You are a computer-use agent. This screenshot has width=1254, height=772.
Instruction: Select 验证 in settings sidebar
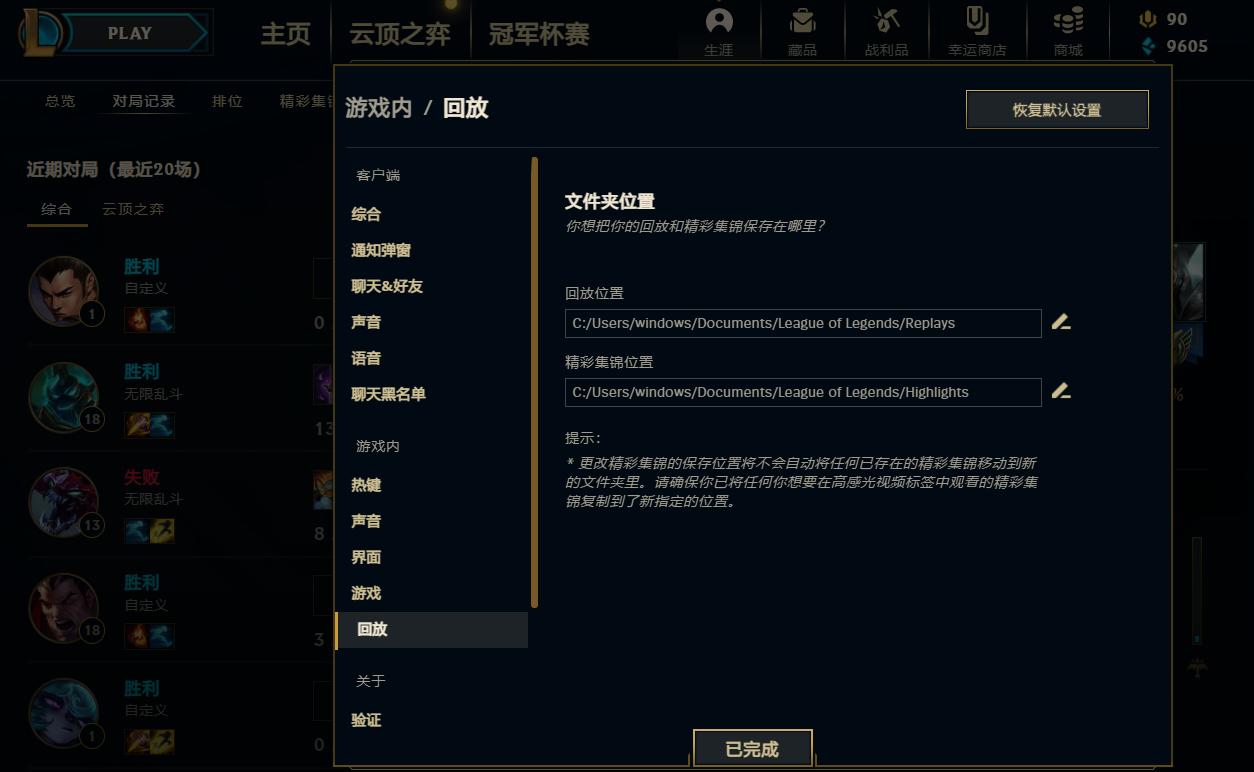pos(366,720)
